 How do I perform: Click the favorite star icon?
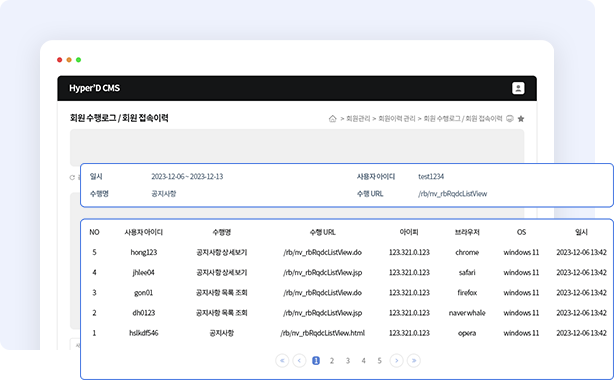521,119
